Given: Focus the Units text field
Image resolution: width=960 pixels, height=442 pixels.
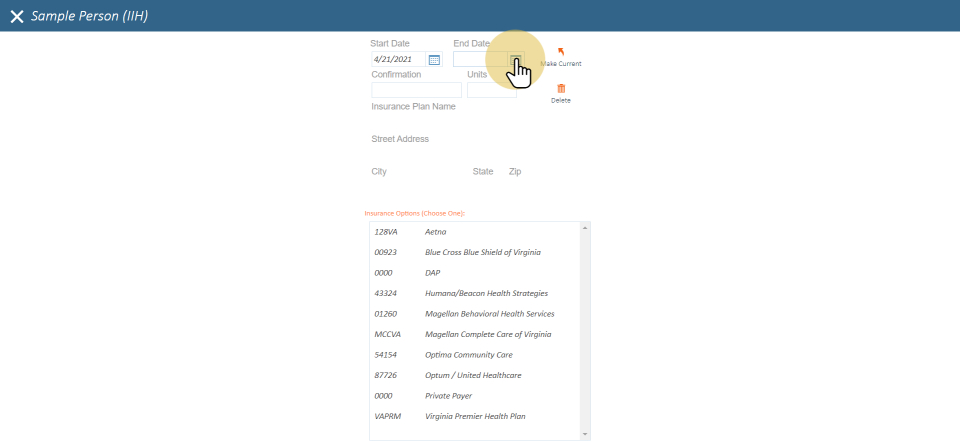Looking at the screenshot, I should [491, 90].
